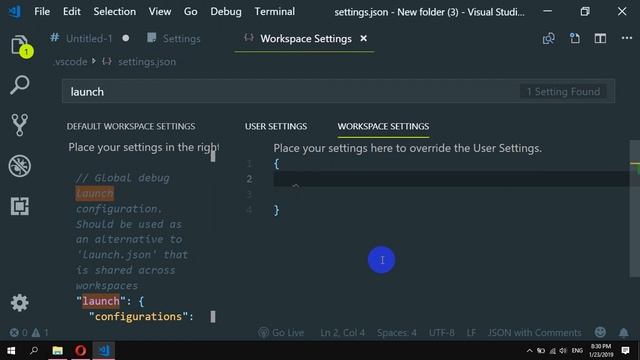Open the Selection menu
The height and width of the screenshot is (360, 640).
pyautogui.click(x=115, y=11)
